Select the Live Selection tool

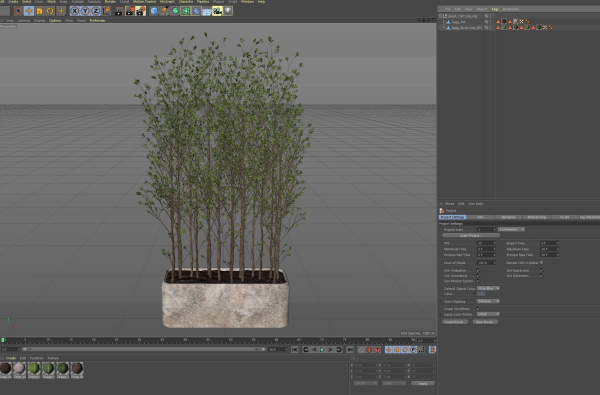[18, 11]
